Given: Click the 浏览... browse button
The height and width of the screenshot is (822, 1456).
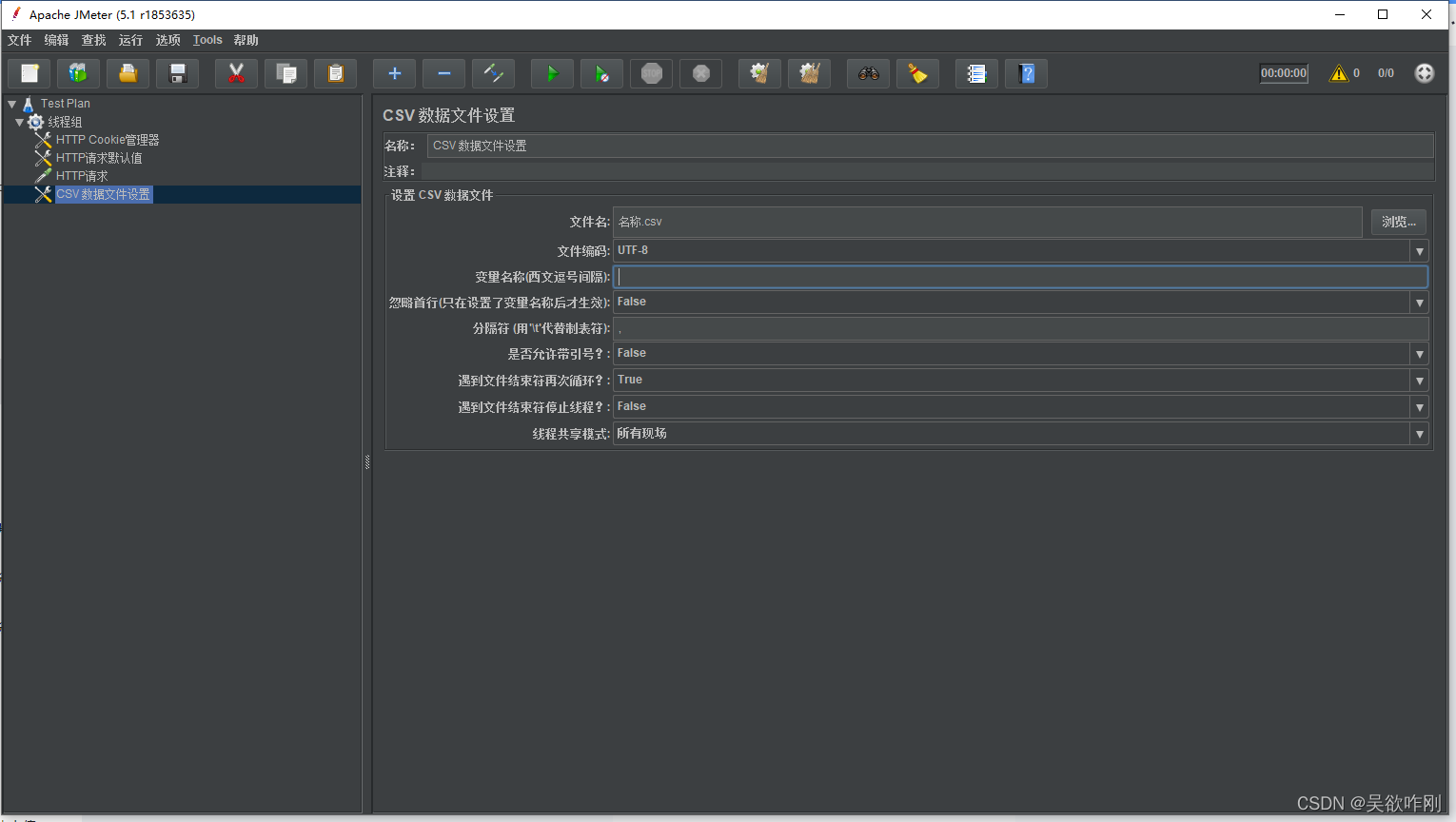Looking at the screenshot, I should click(1398, 222).
